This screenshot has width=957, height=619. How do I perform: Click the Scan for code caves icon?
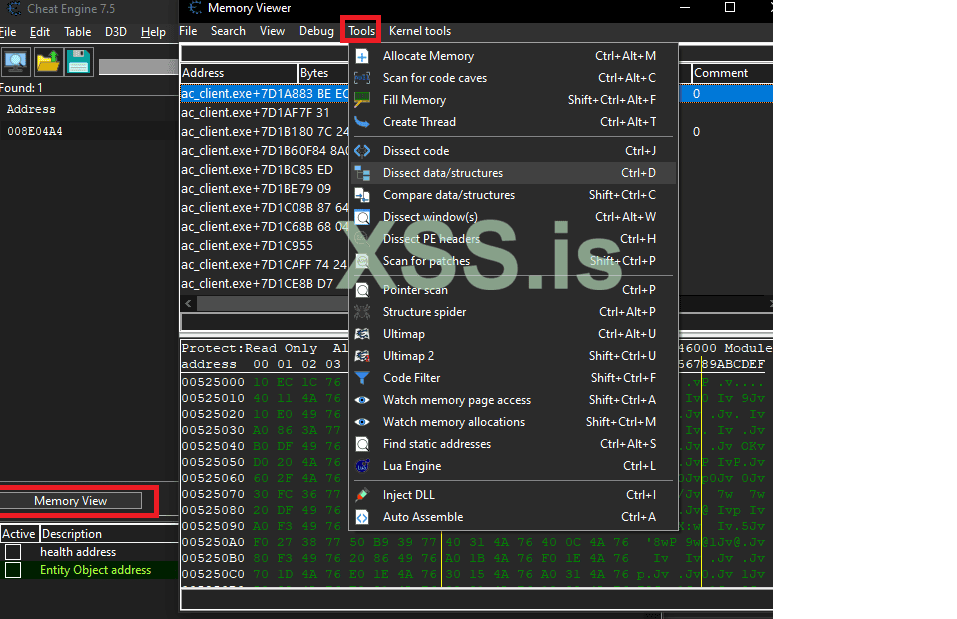[x=362, y=78]
